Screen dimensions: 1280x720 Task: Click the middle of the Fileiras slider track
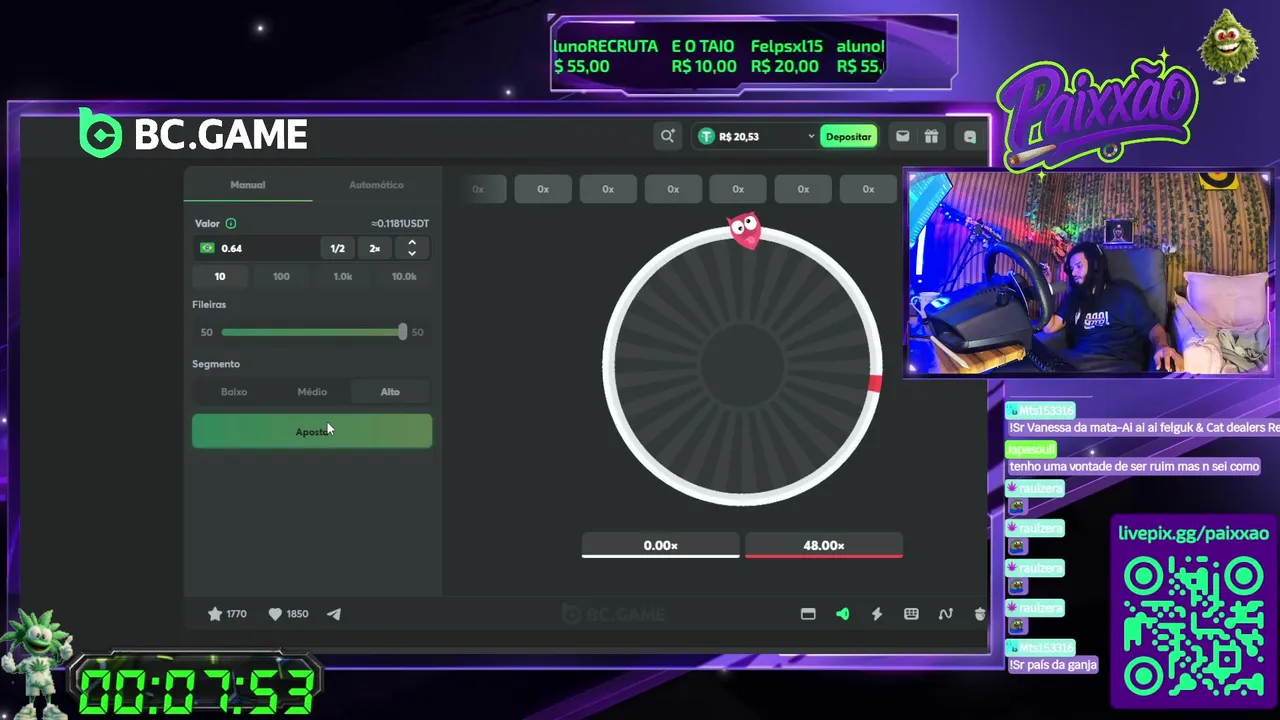tap(312, 332)
